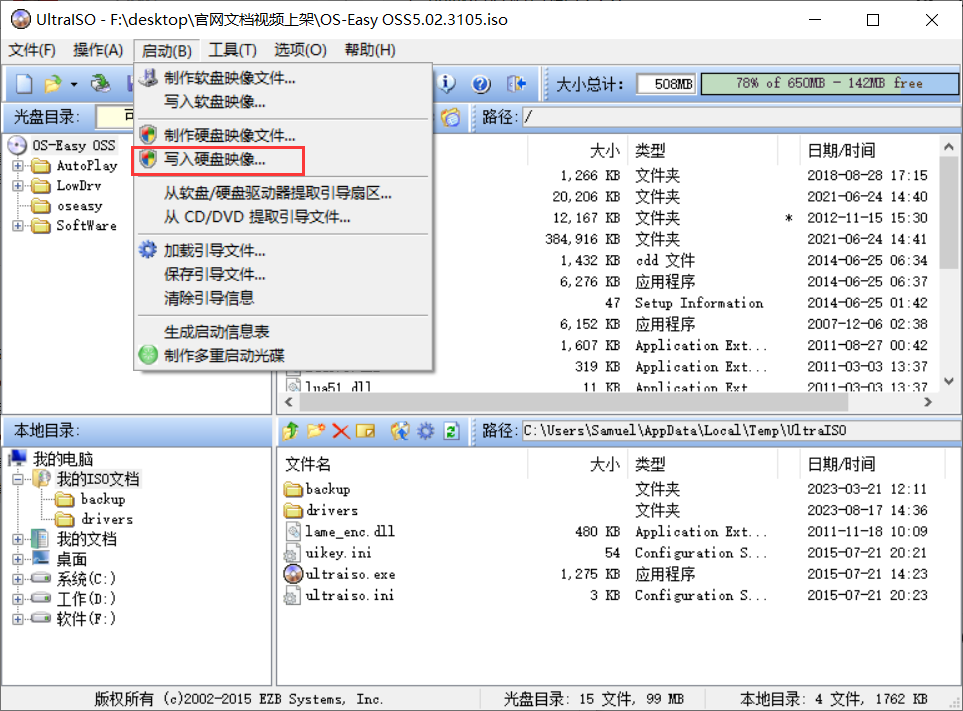Click the go-up-folder icon in local toolbar
This screenshot has height=711, width=963.
[x=291, y=431]
